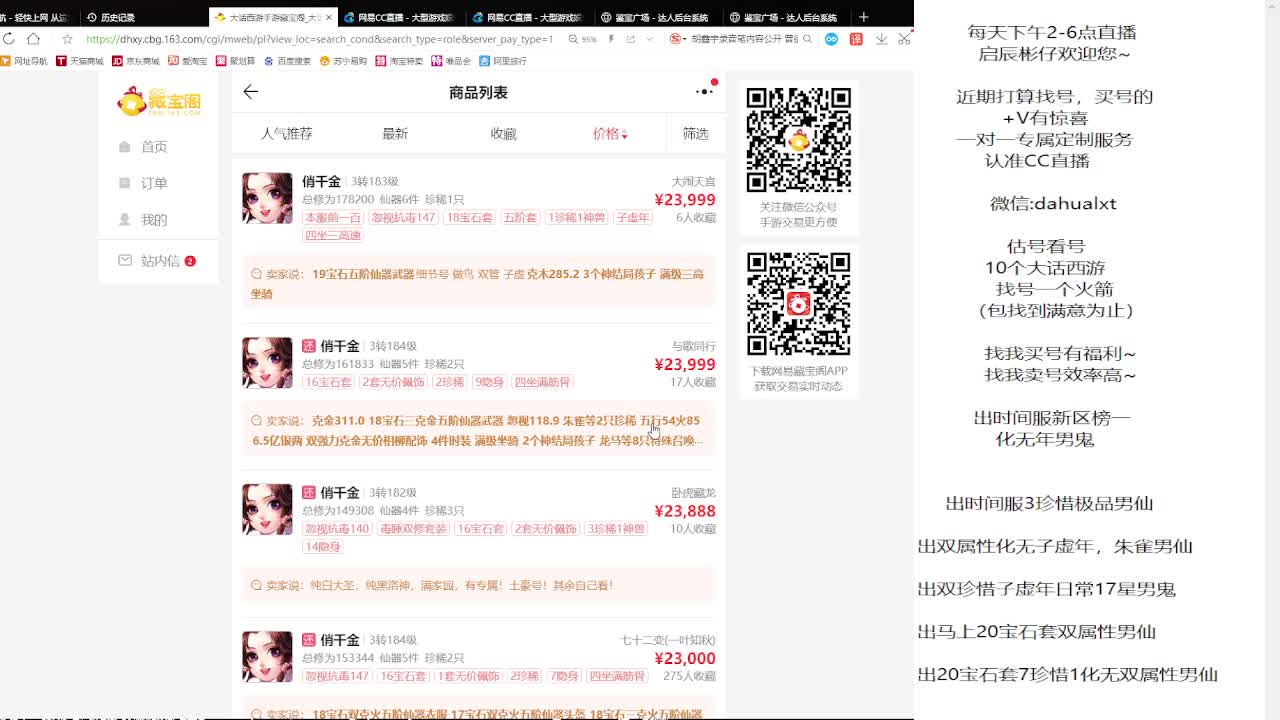Image resolution: width=1280 pixels, height=720 pixels.
Task: Click the 忽视抗毒147 tag on first listing
Action: [x=403, y=217]
